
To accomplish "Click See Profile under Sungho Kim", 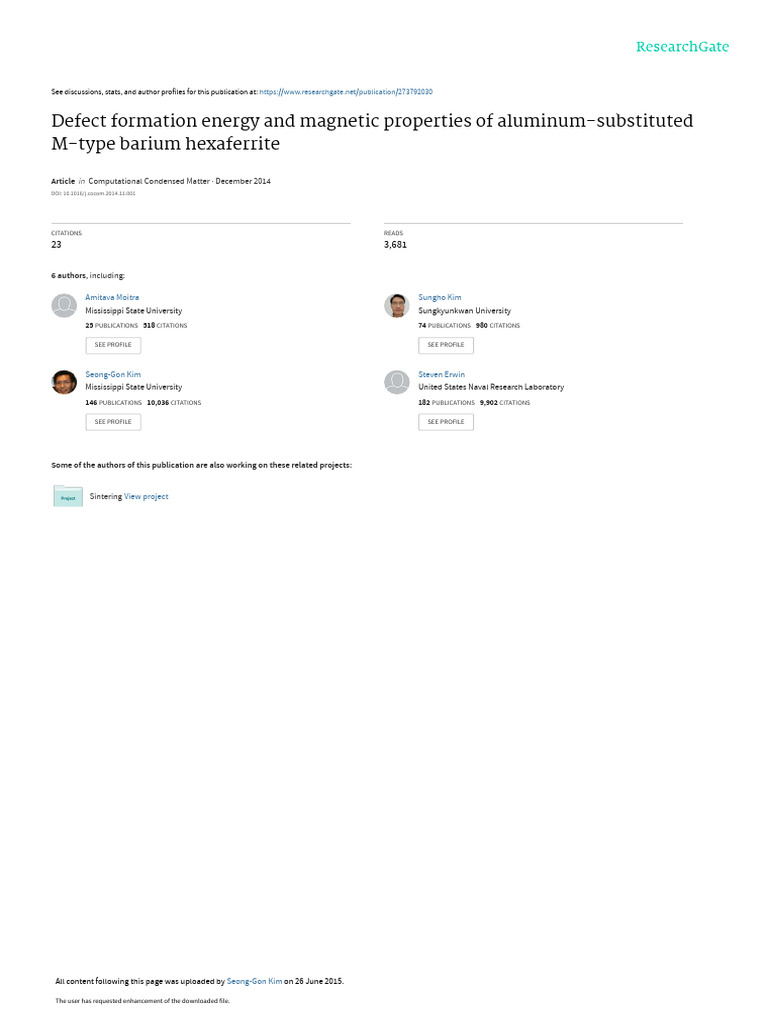I will tap(446, 345).
